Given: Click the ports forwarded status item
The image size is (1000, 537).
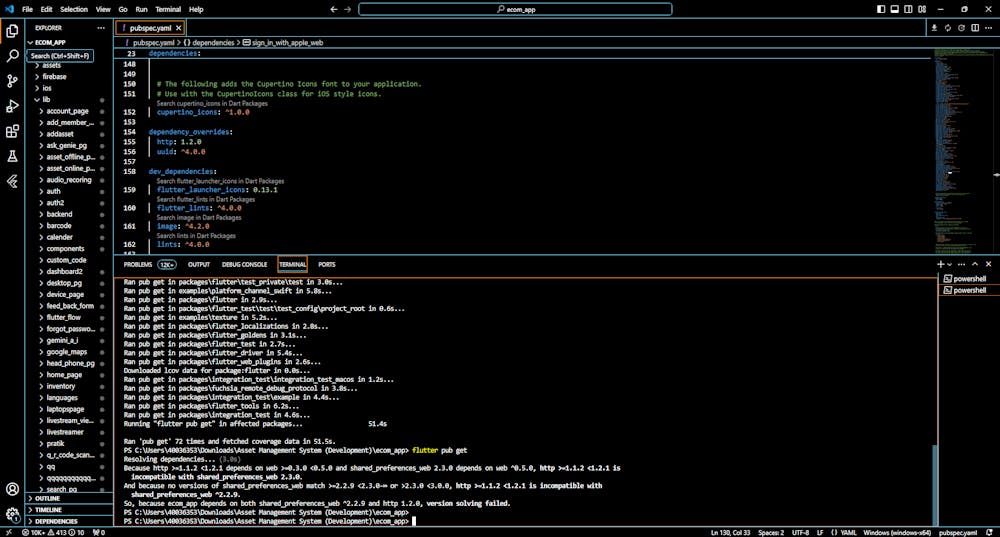Looking at the screenshot, I should tap(99, 532).
